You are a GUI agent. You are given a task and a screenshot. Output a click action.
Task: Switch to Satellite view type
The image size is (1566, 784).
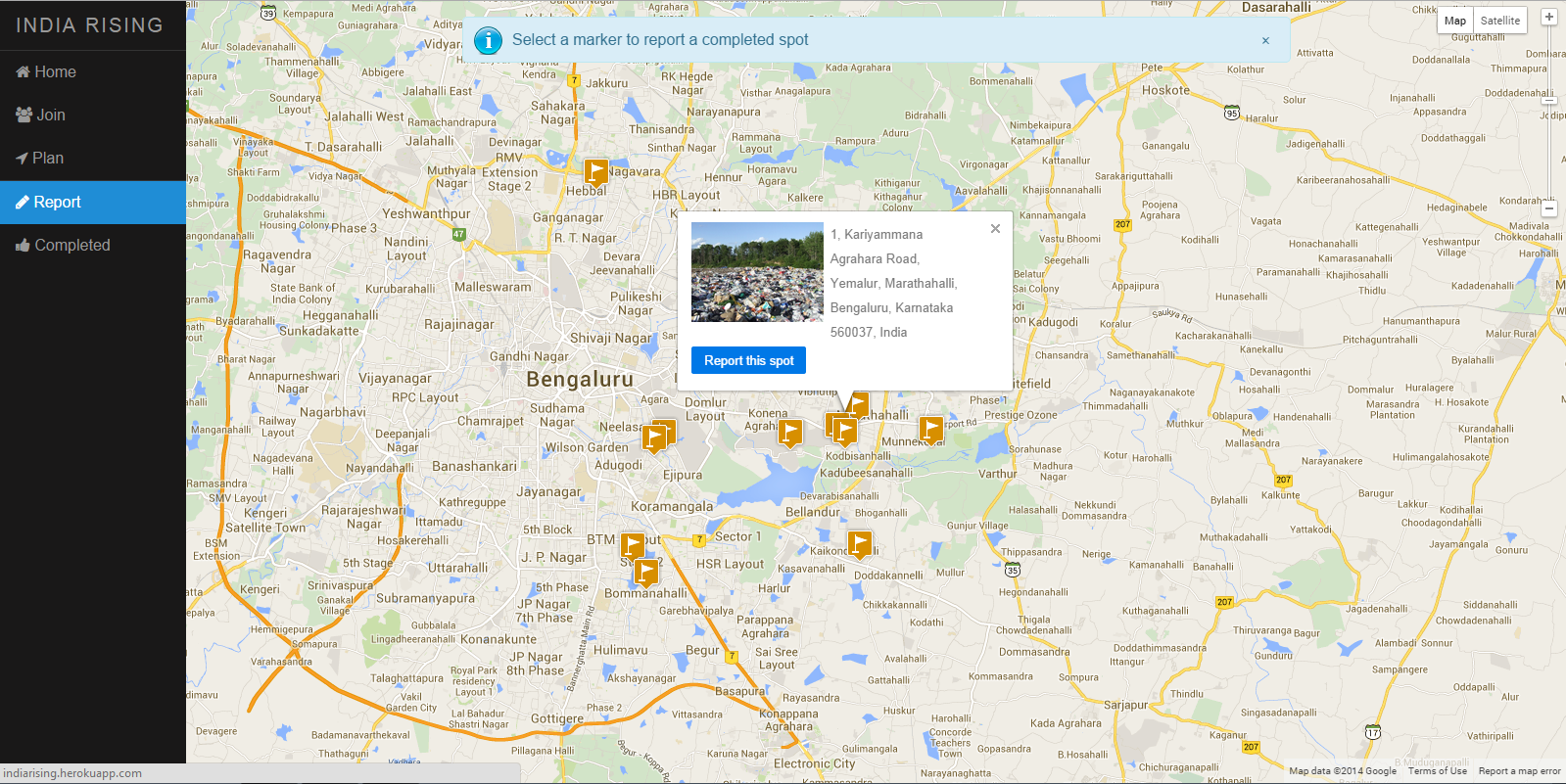[x=1500, y=21]
